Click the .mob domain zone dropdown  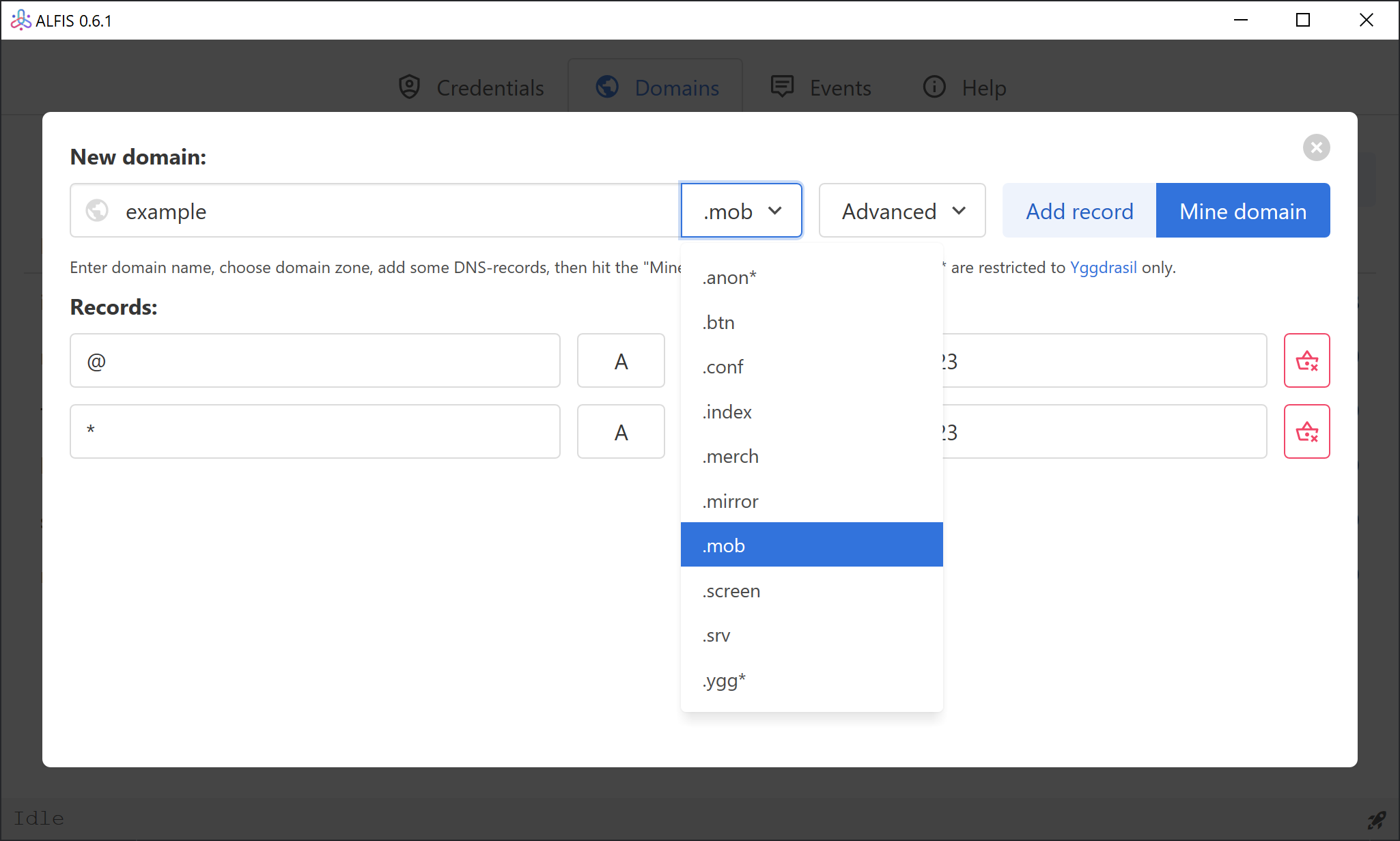[741, 210]
